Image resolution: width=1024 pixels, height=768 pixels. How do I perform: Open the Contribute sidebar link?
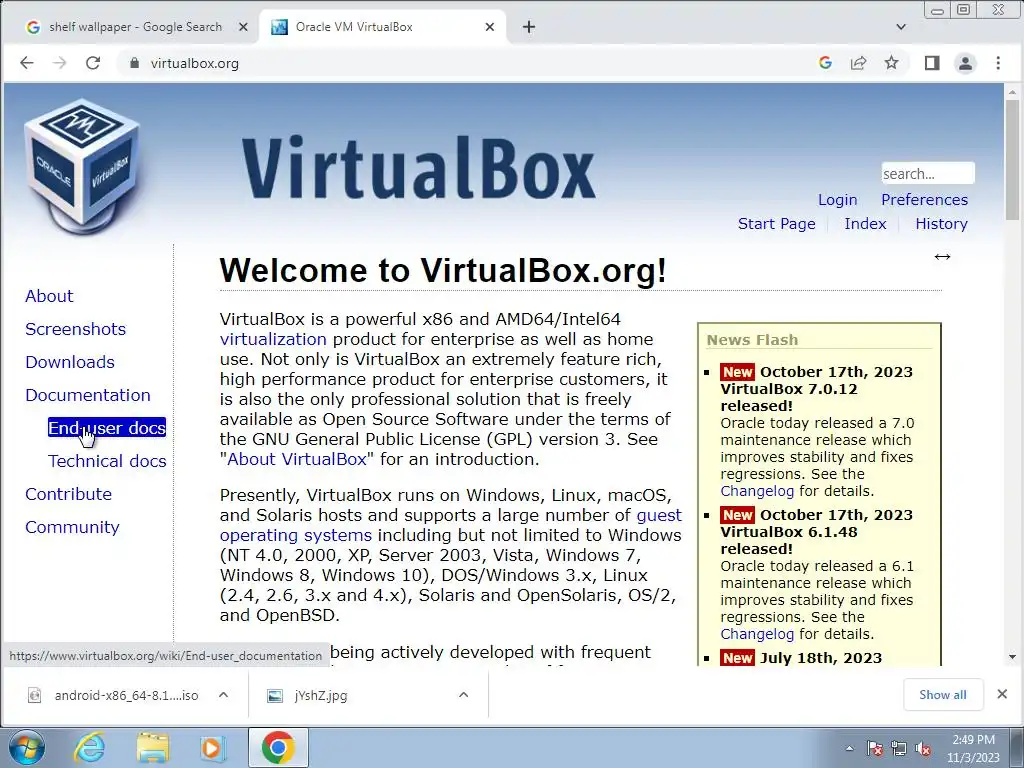pos(69,494)
